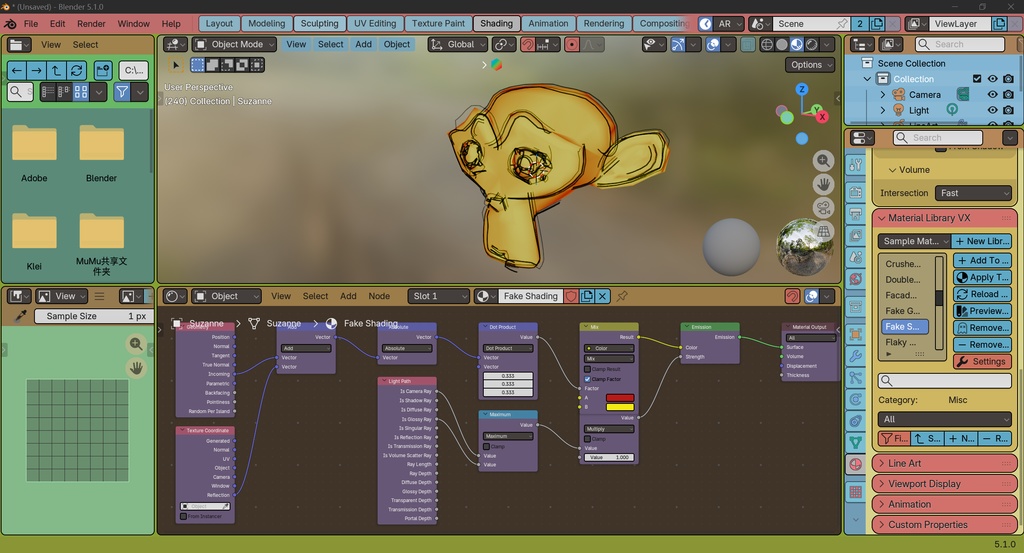The image size is (1024, 553).
Task: Click Z axis on the navigation gizmo
Action: click(x=802, y=89)
